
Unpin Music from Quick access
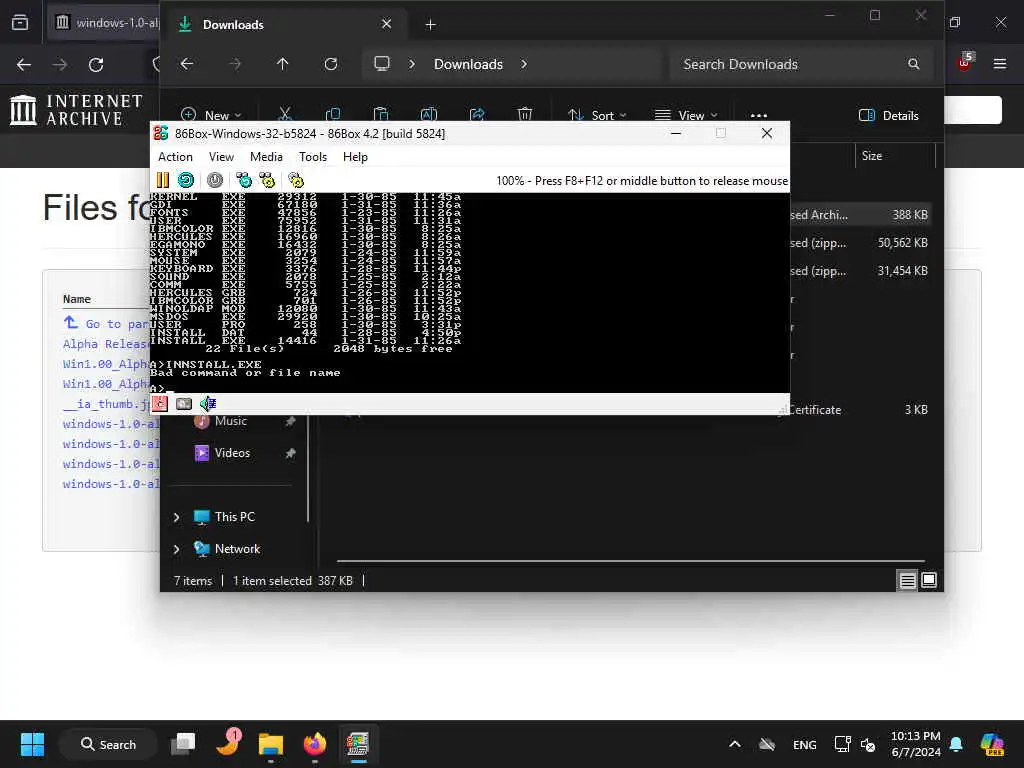coord(290,421)
